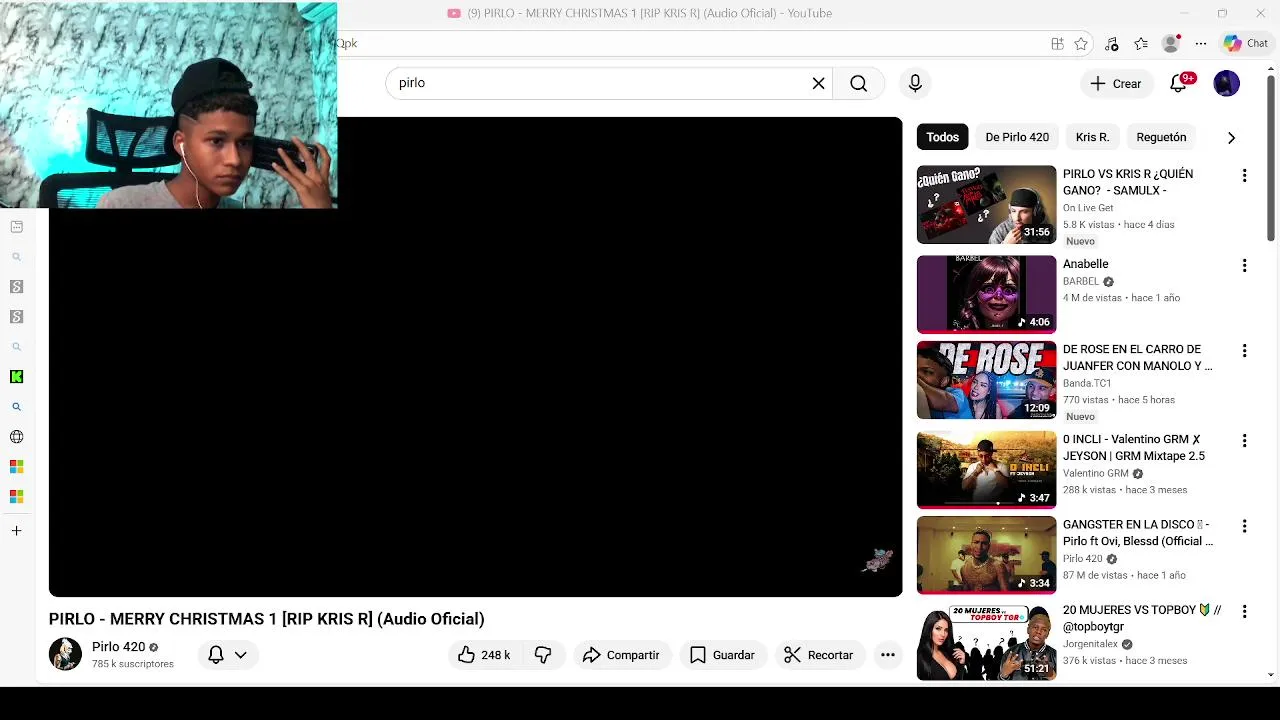This screenshot has height=720, width=1280.
Task: Open the Pirlo 420 channel avatar
Action: 65,654
